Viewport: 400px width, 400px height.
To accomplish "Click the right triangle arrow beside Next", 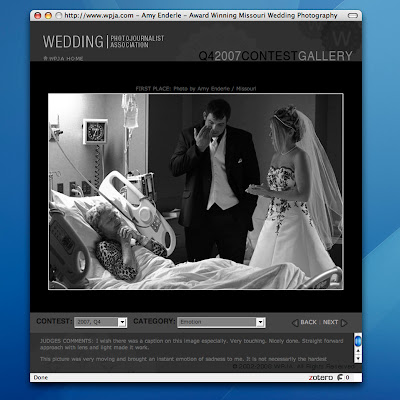I will (344, 323).
